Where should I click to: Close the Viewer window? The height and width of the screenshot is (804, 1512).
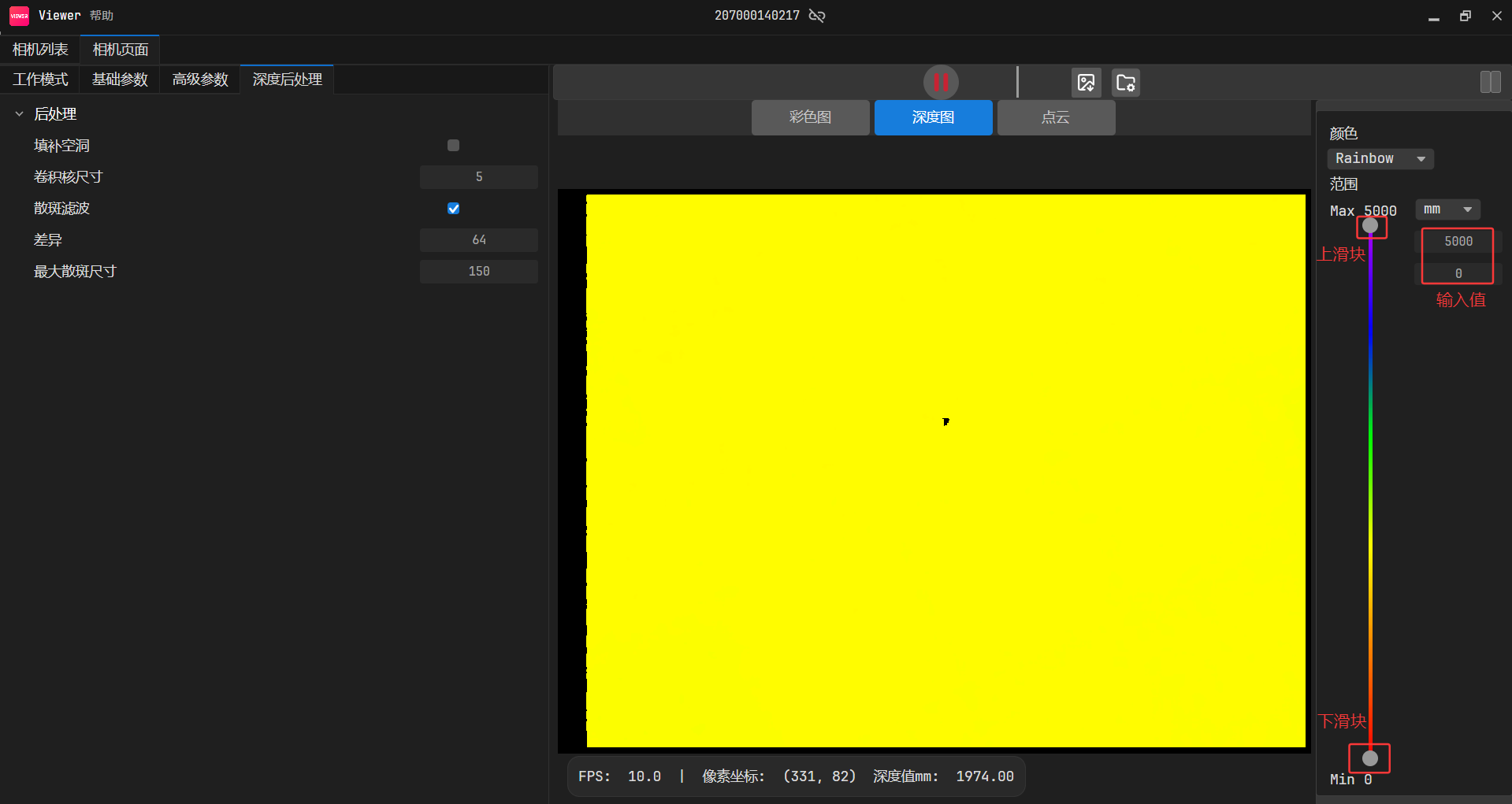pos(1497,16)
